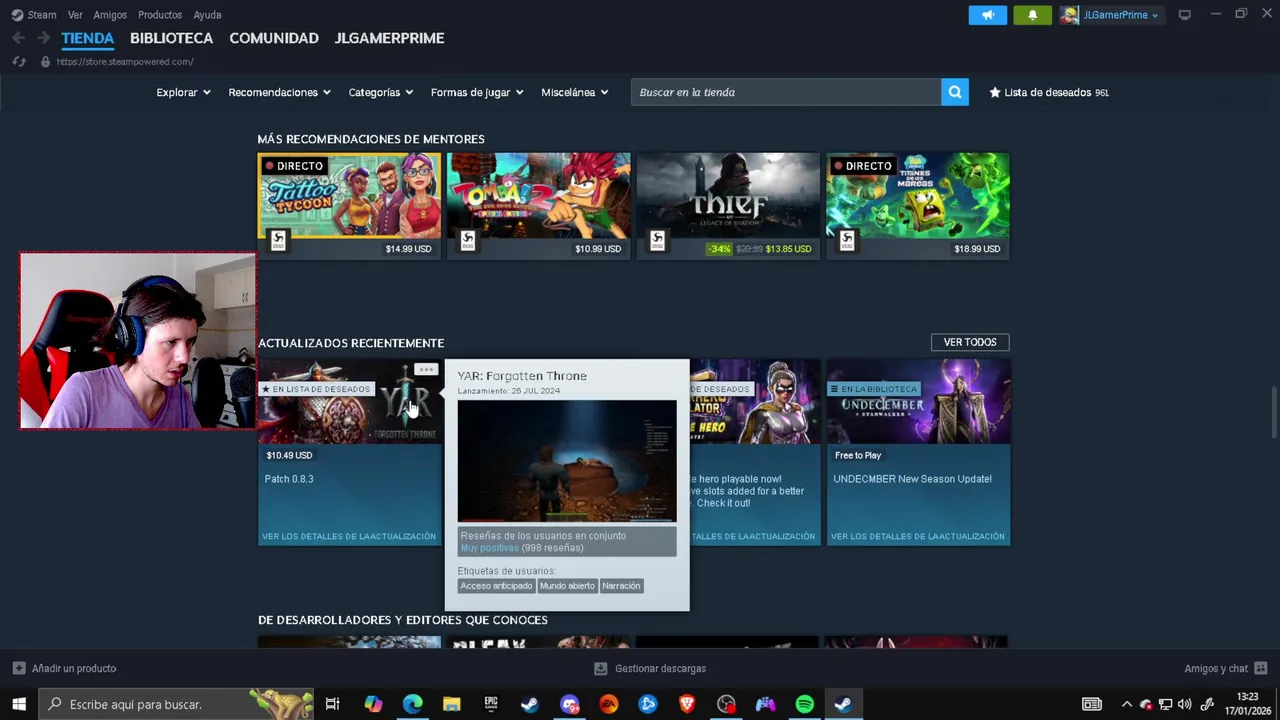This screenshot has height=720, width=1280.
Task: Click the three-dot menu on YAR card
Action: [426, 370]
